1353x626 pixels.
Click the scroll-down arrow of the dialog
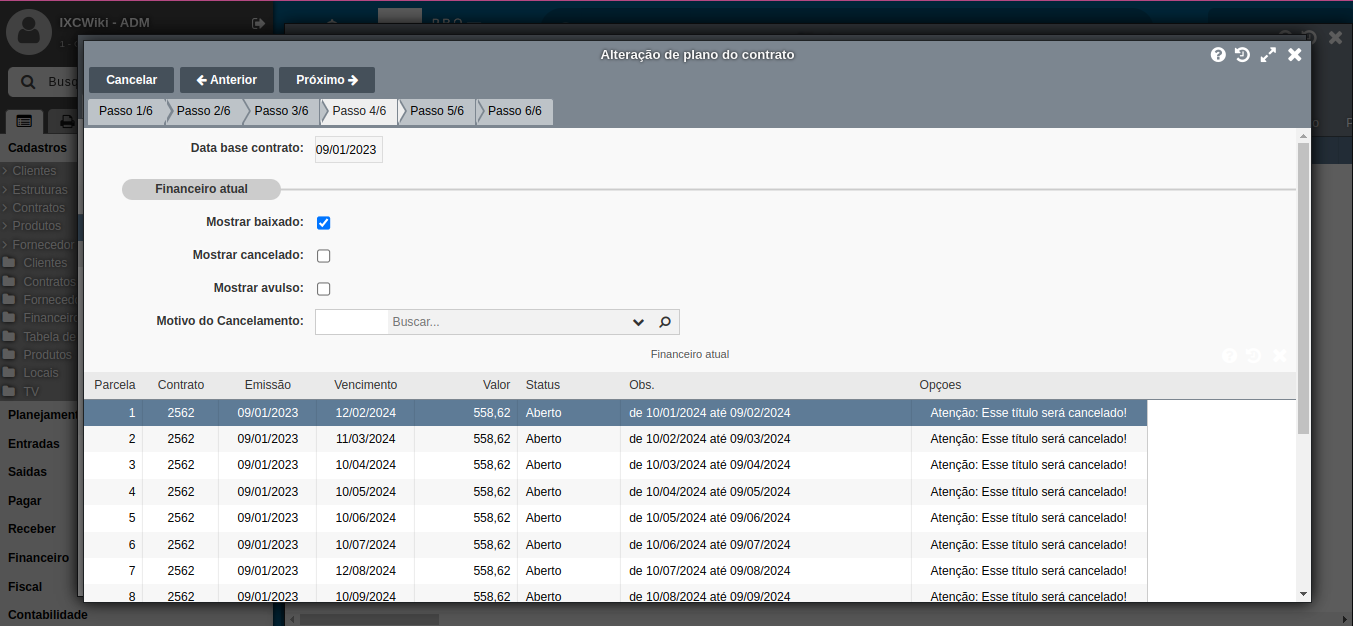click(1303, 594)
